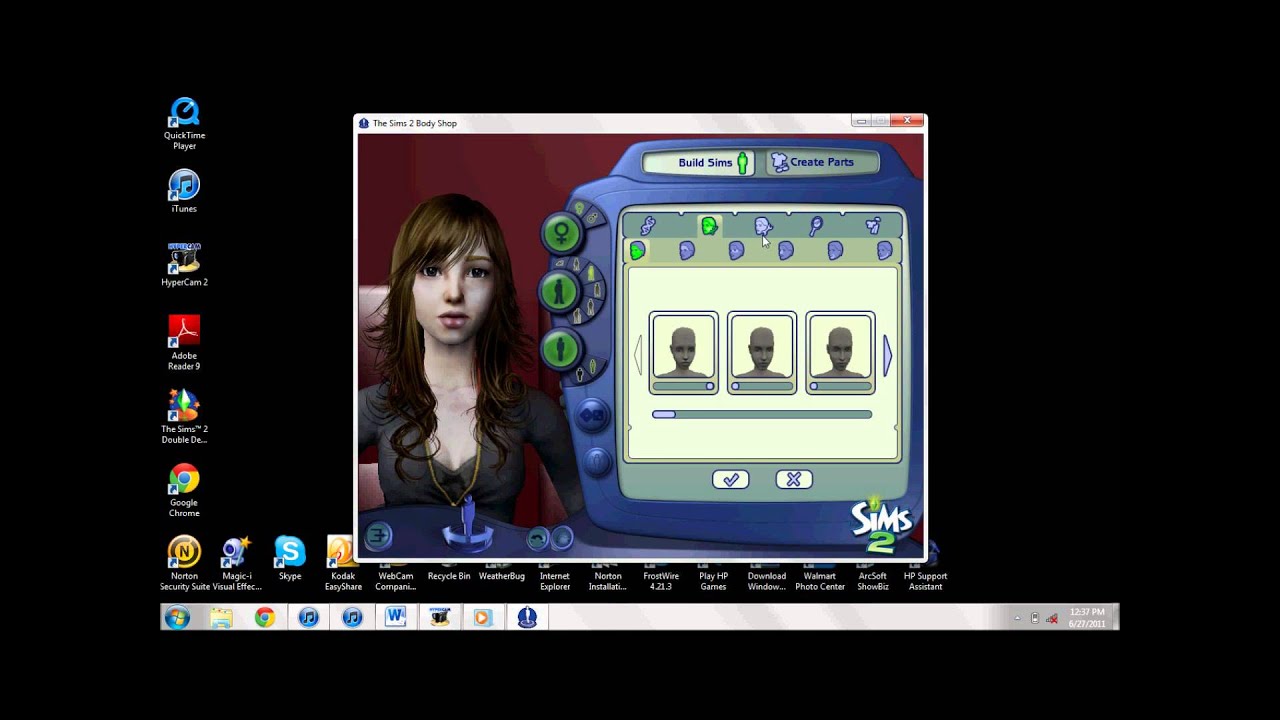Click the undo arrow button
Viewport: 1280px width, 720px height.
point(538,539)
